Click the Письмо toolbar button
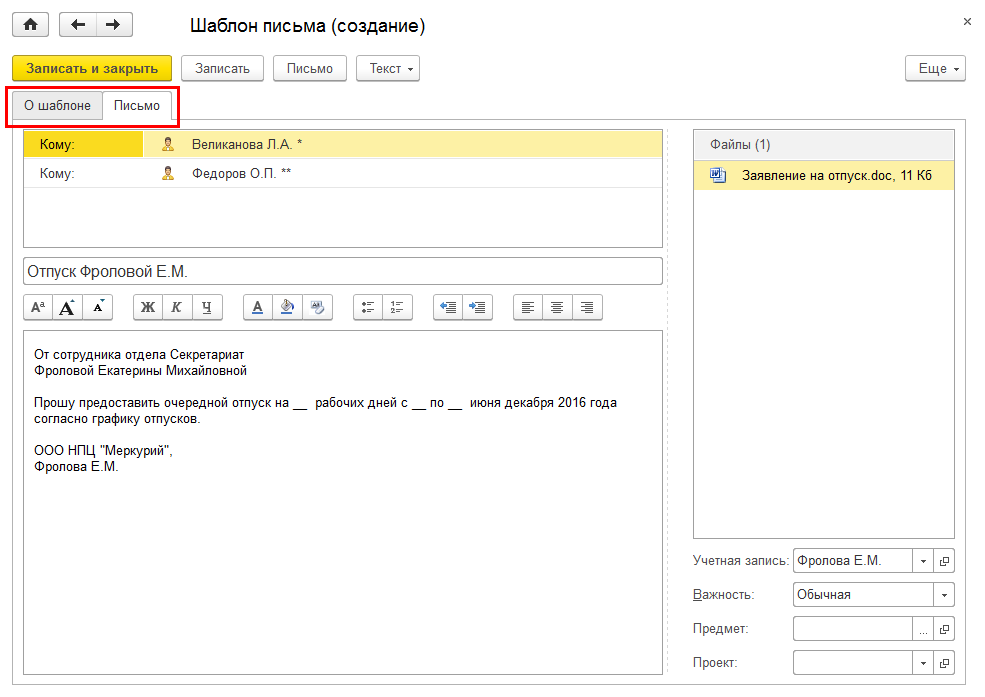The height and width of the screenshot is (697, 985). click(x=310, y=68)
